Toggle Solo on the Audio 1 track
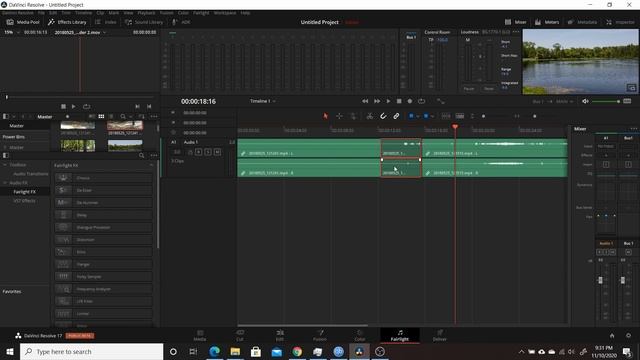Image resolution: width=640 pixels, height=360 pixels. 208,152
